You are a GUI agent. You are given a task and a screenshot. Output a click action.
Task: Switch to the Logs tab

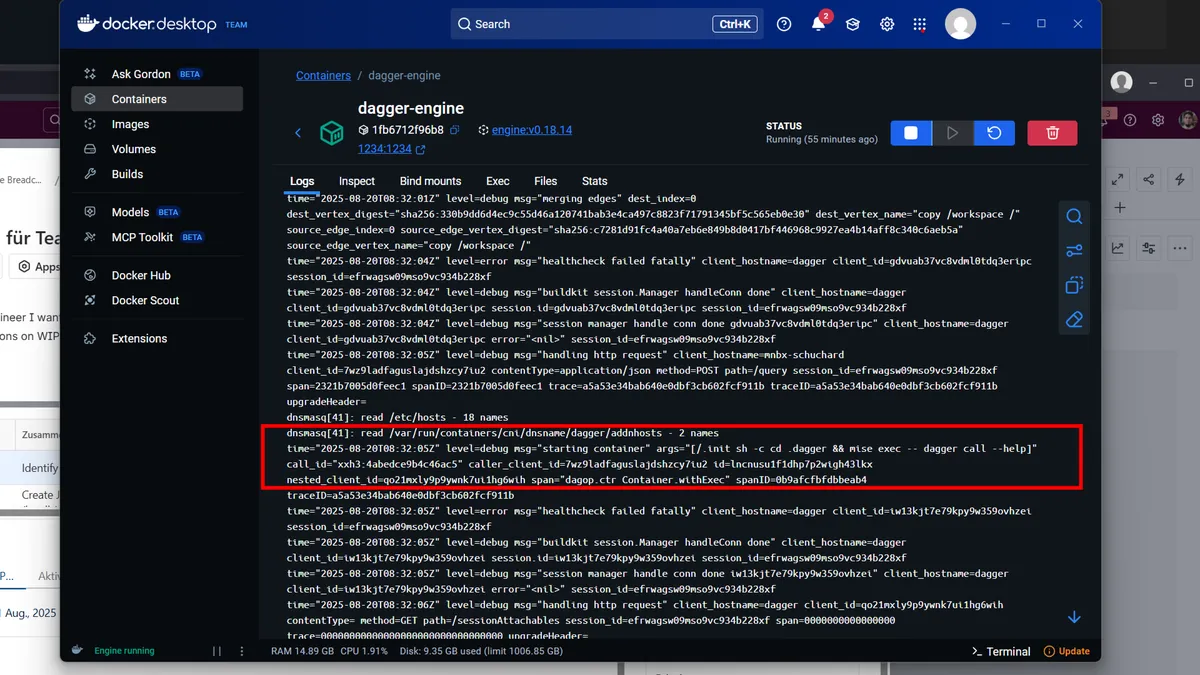[302, 181]
